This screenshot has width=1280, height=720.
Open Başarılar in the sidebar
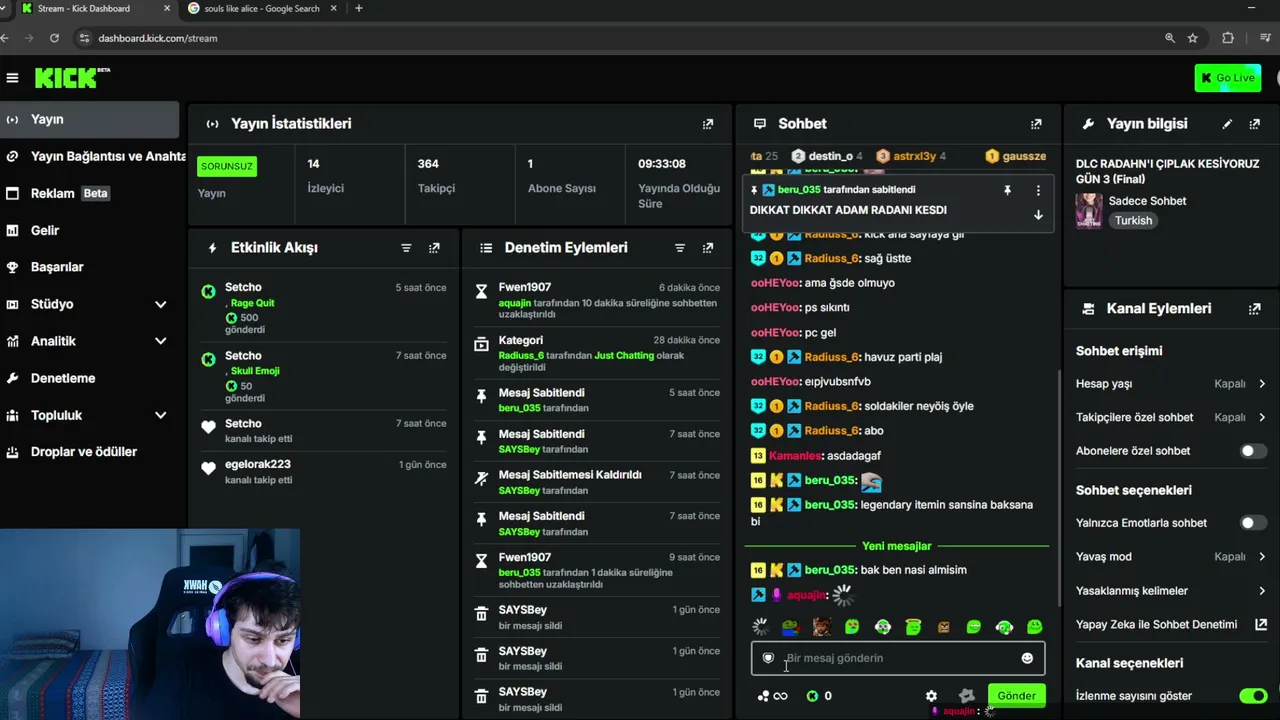89,268
